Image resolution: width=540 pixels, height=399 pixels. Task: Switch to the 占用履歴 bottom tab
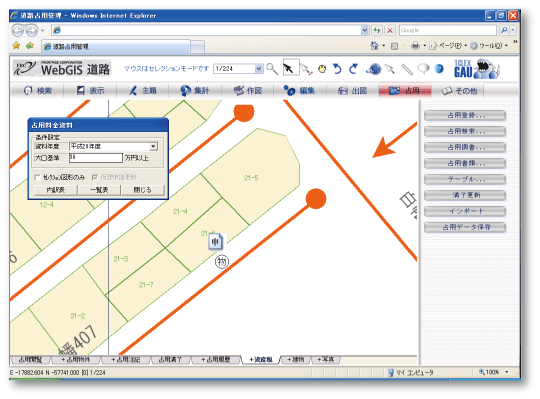click(x=216, y=360)
